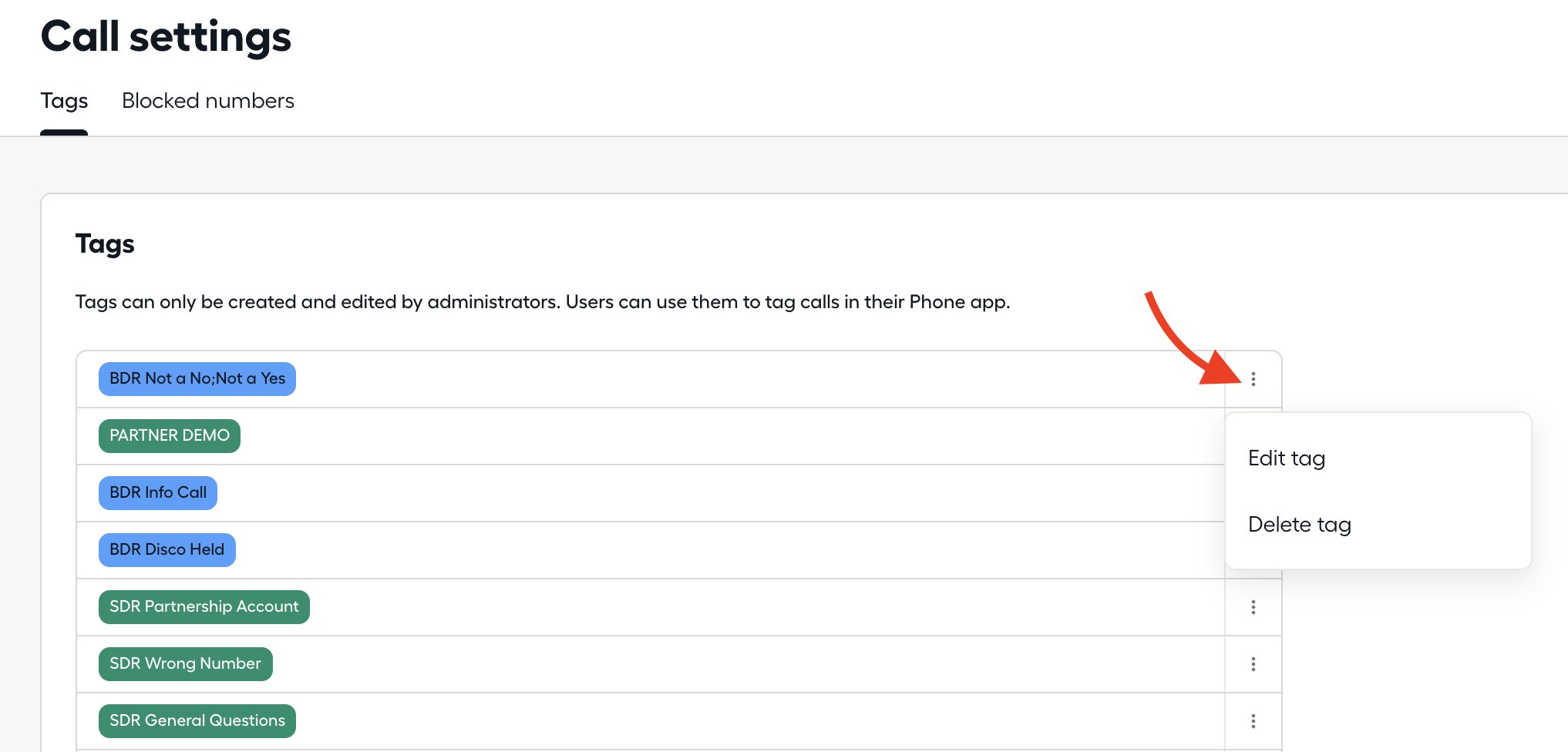Open three-dot menu for BDR Not a No;Not a Yes
Image resolution: width=1568 pixels, height=752 pixels.
tap(1253, 379)
